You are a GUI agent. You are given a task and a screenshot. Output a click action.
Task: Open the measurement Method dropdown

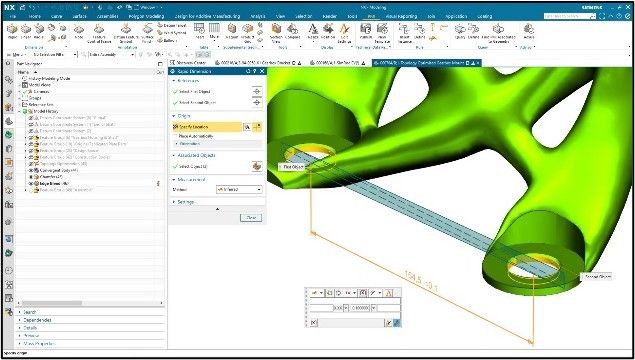coord(239,189)
